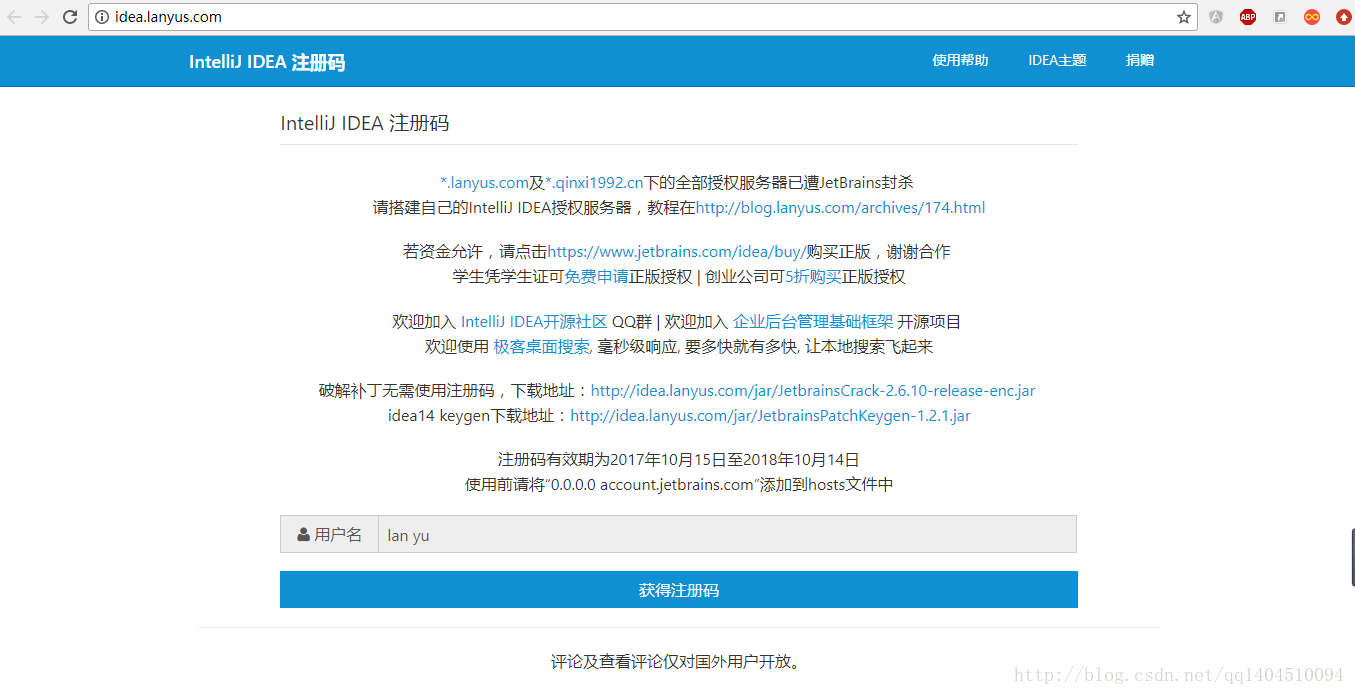Click the 免费申请 student license link

tap(596, 277)
